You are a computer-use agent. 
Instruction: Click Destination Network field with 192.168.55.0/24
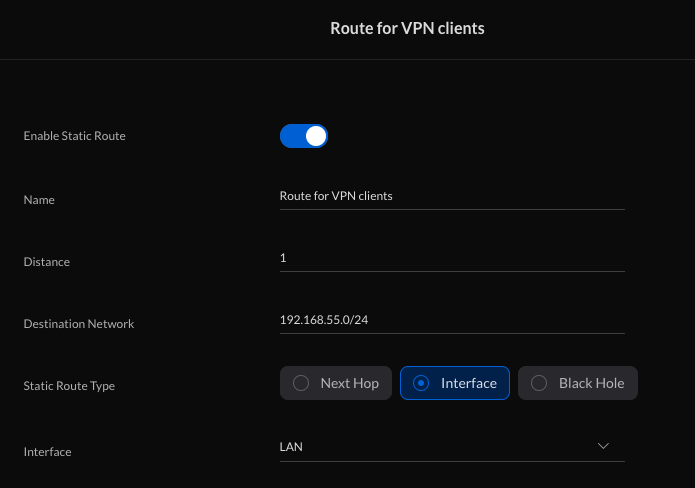[452, 320]
